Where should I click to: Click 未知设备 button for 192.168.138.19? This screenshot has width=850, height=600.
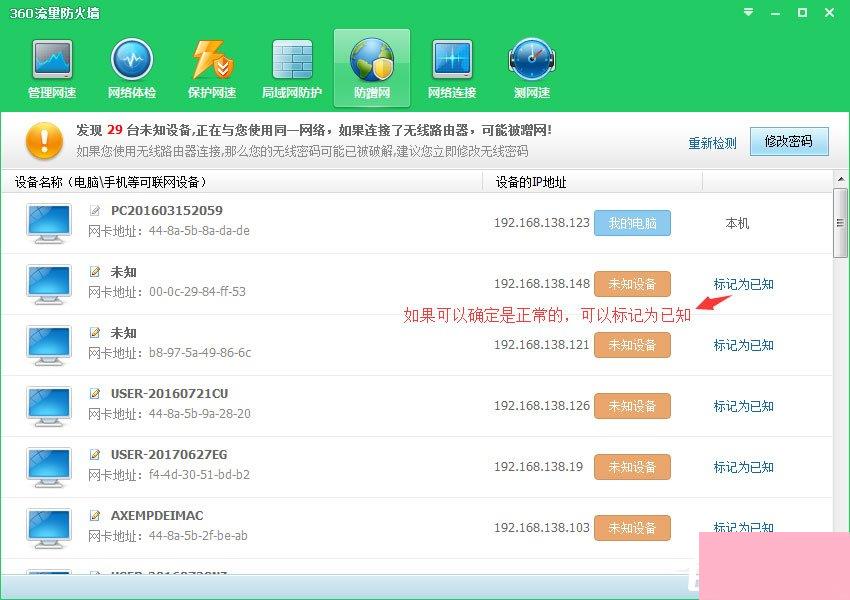632,467
